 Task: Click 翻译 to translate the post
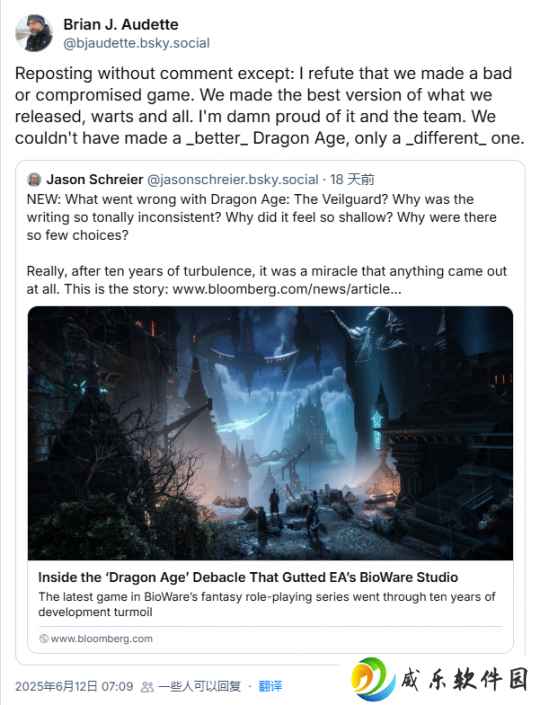click(x=270, y=687)
